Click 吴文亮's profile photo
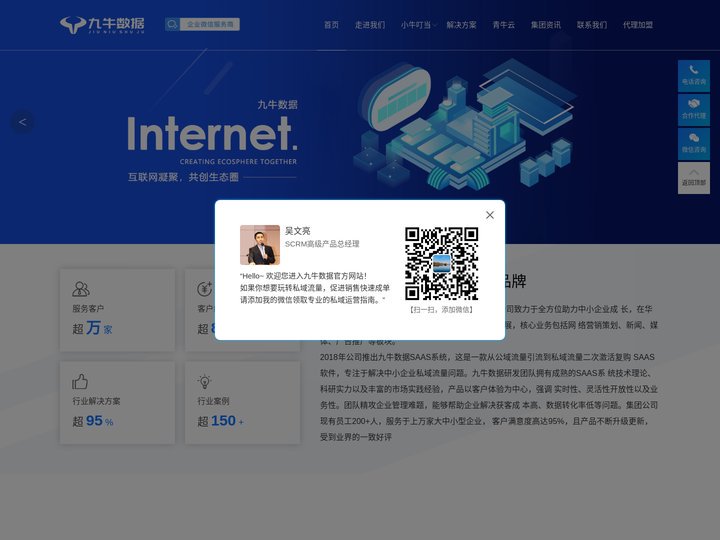Image resolution: width=720 pixels, height=540 pixels. coord(260,245)
